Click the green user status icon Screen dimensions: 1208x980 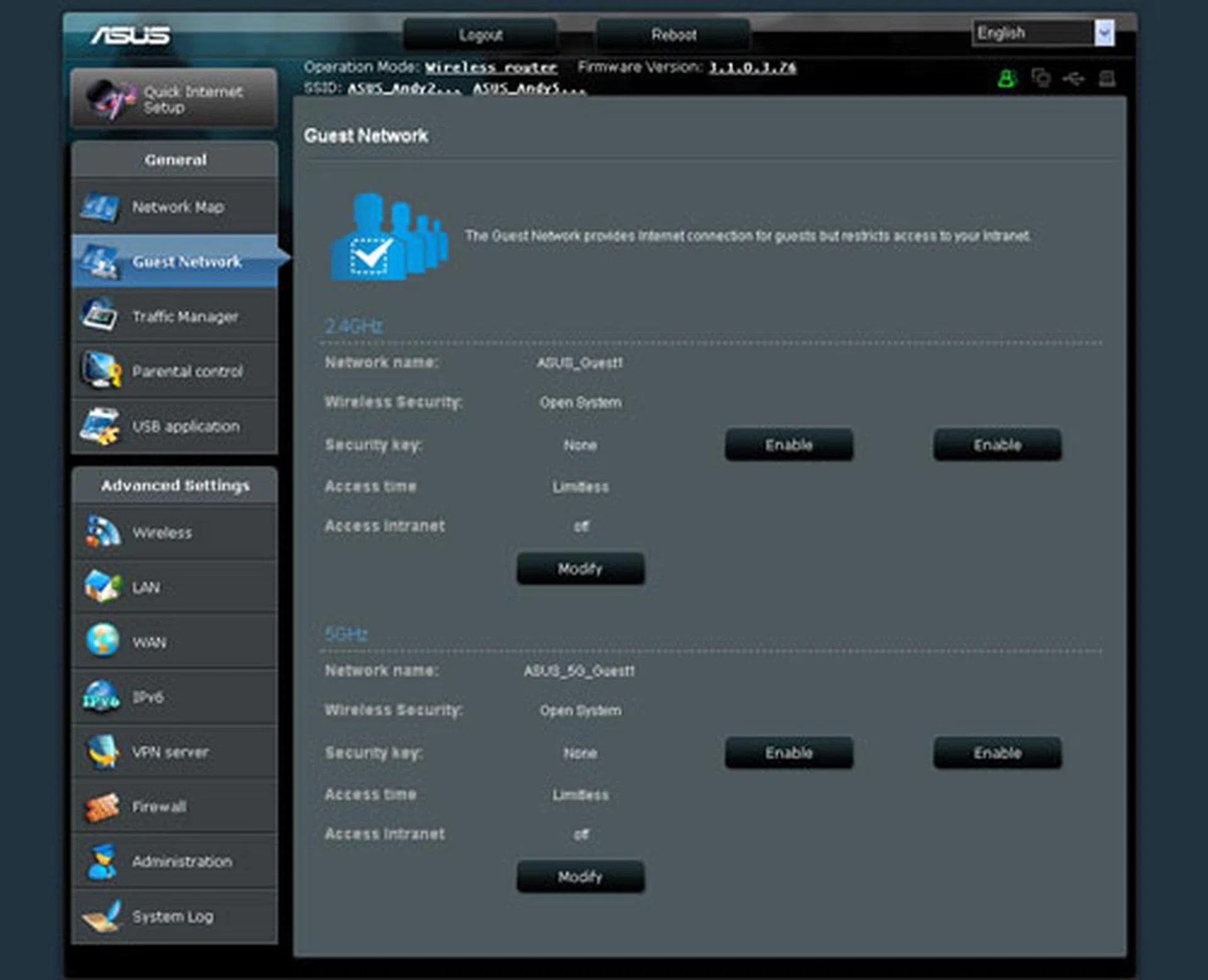pos(1007,79)
